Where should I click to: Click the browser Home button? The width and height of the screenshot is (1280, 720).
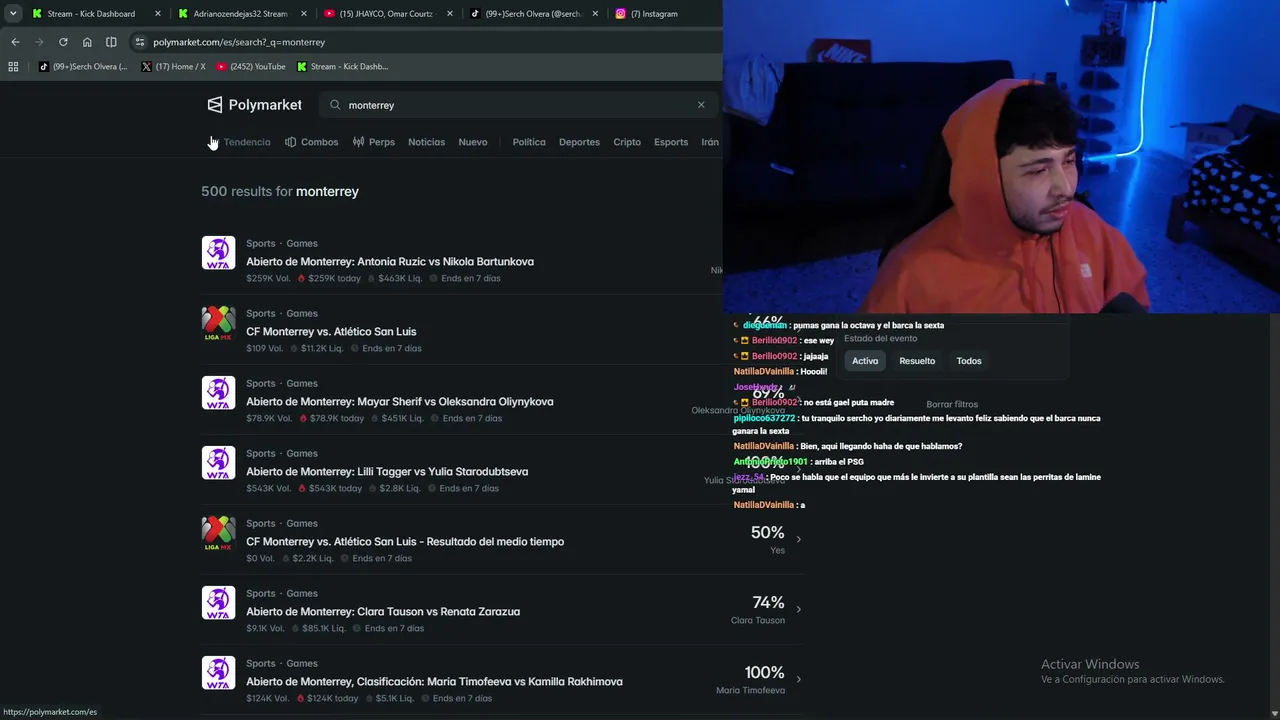click(x=87, y=42)
